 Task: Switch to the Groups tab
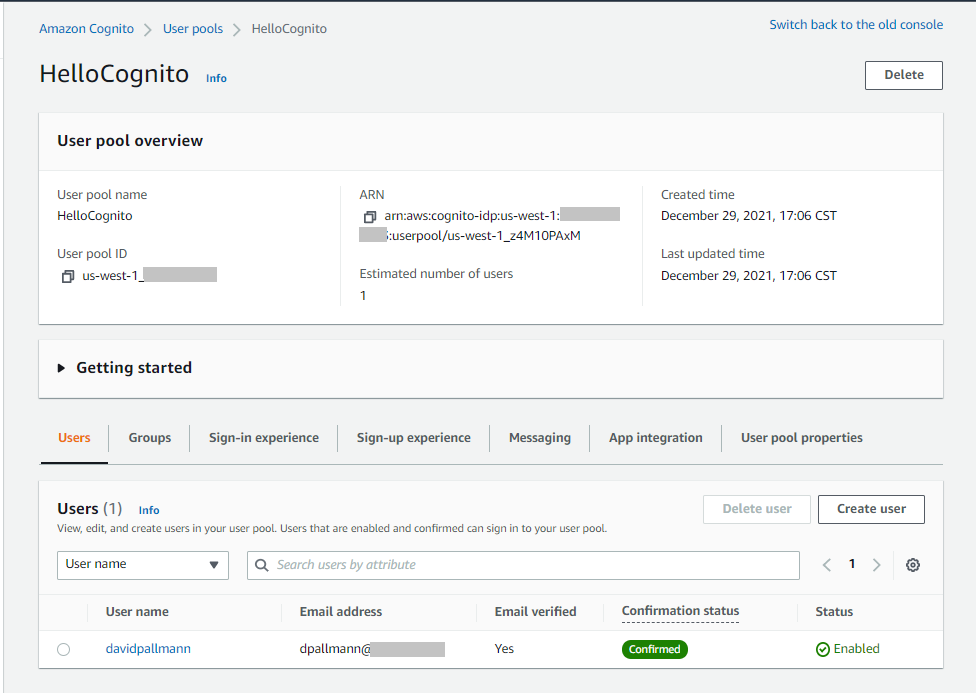[149, 438]
